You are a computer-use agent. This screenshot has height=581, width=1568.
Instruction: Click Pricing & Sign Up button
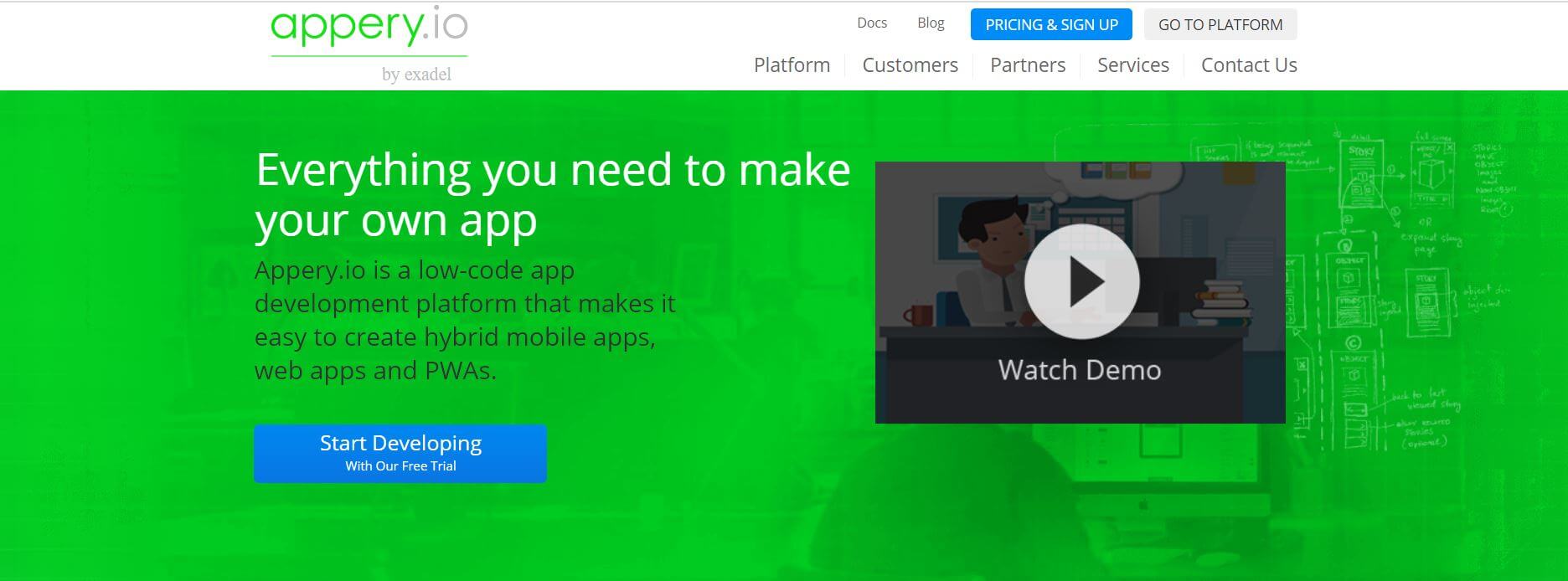point(1051,24)
